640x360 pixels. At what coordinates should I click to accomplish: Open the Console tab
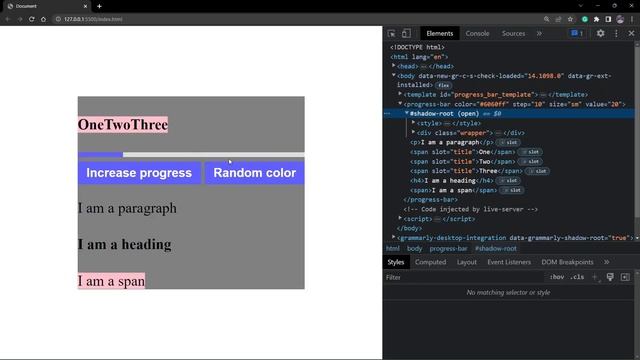(477, 33)
